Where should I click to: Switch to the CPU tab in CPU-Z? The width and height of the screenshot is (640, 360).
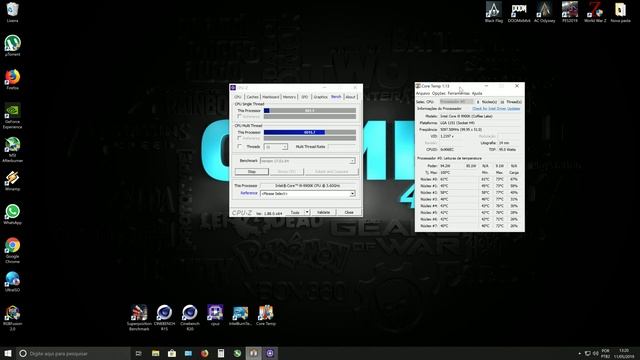tap(238, 97)
